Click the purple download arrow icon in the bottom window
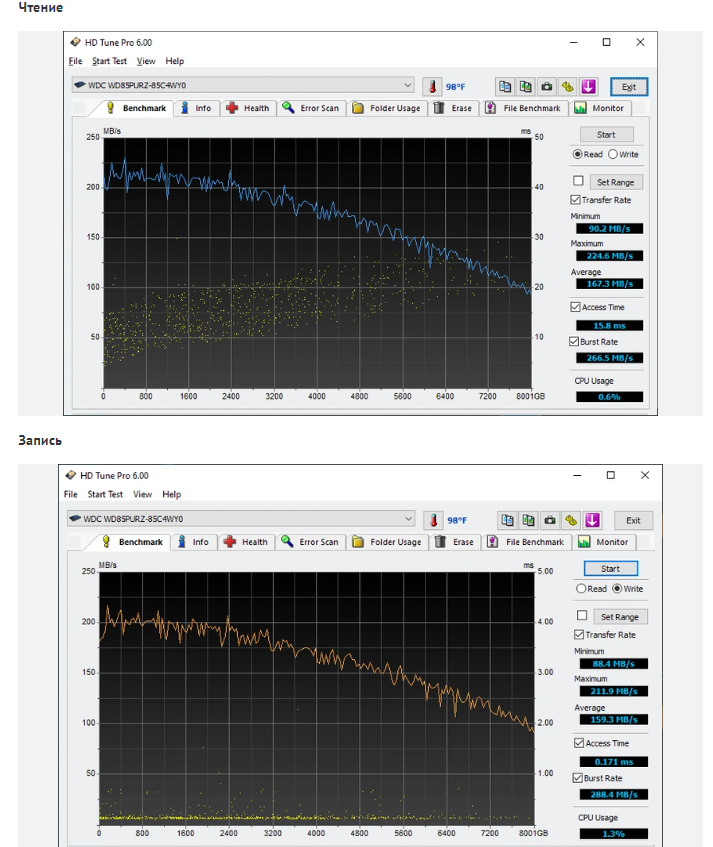Viewport: 713px width, 847px height. [592, 520]
